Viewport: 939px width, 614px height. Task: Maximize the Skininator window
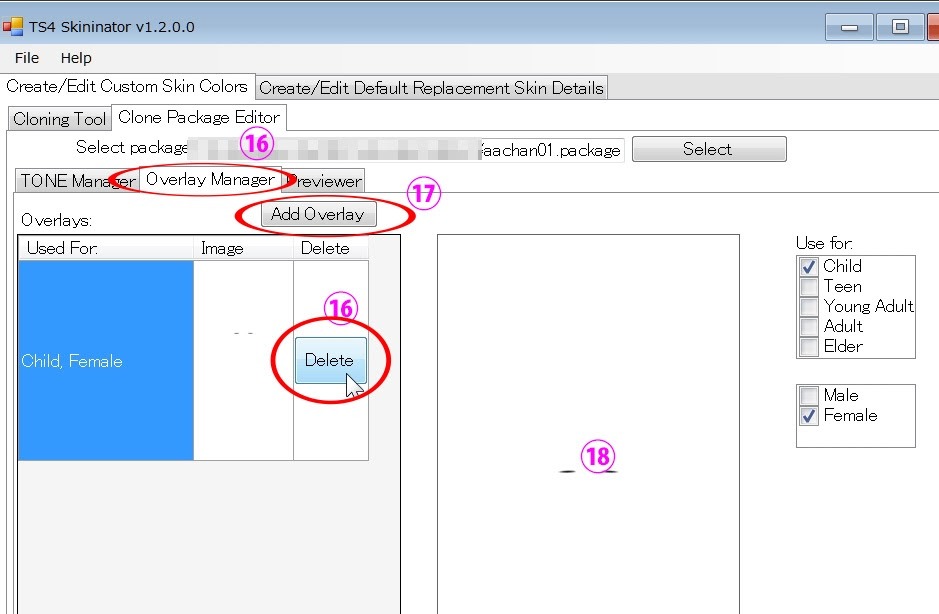pyautogui.click(x=900, y=27)
